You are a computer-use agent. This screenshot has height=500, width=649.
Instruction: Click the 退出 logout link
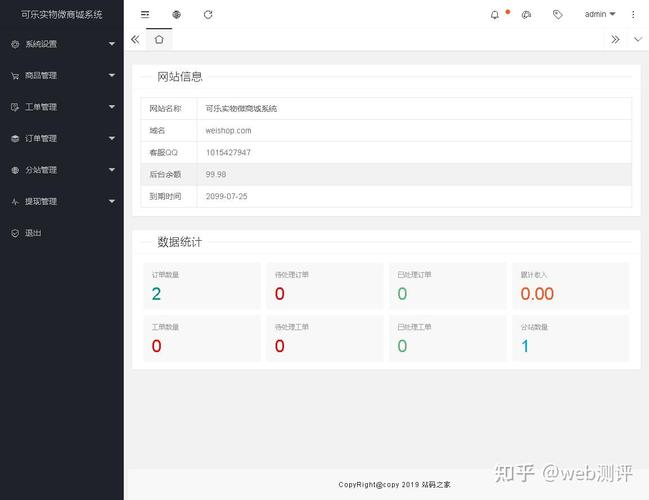(62, 233)
